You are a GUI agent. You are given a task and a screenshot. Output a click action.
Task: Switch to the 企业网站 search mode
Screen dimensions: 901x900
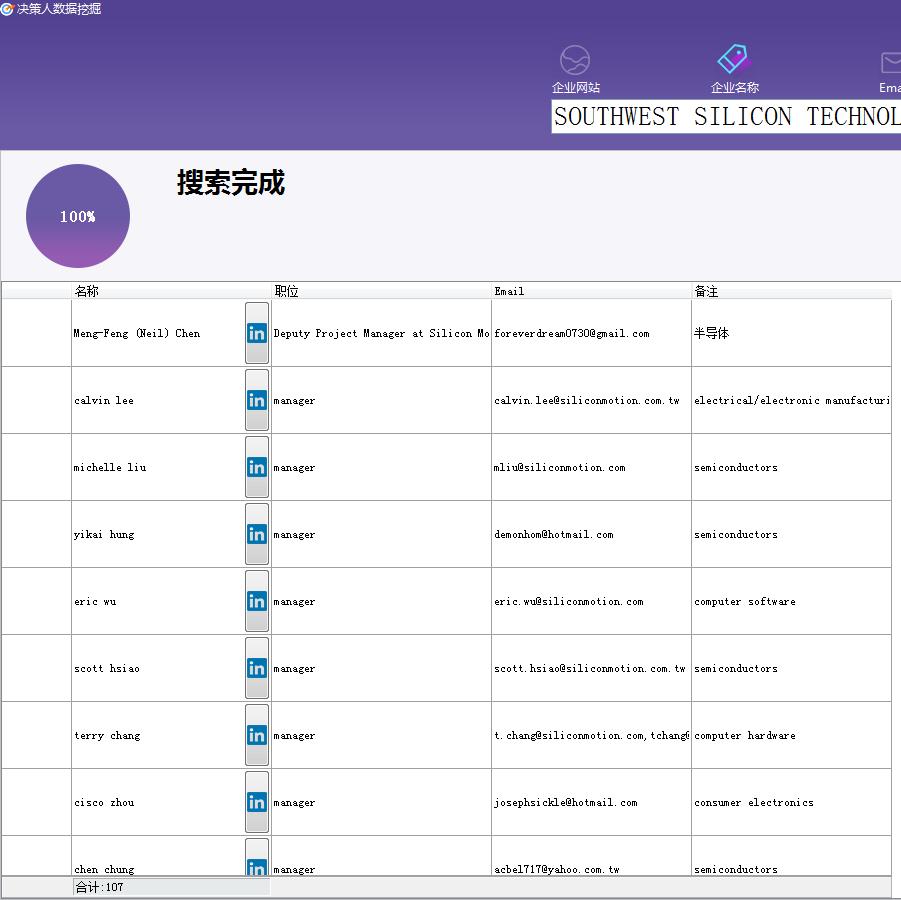(573, 70)
